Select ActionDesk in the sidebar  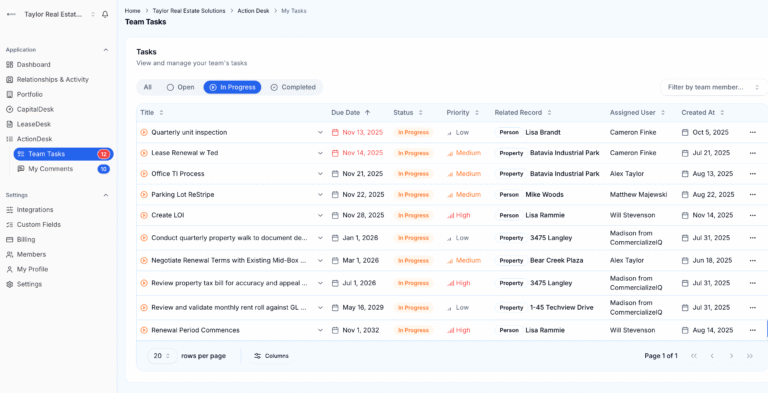34,139
